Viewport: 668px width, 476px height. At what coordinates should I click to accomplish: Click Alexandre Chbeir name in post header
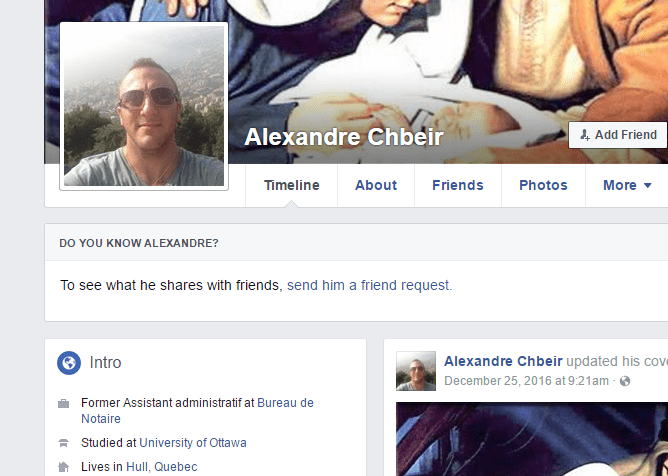tap(503, 361)
